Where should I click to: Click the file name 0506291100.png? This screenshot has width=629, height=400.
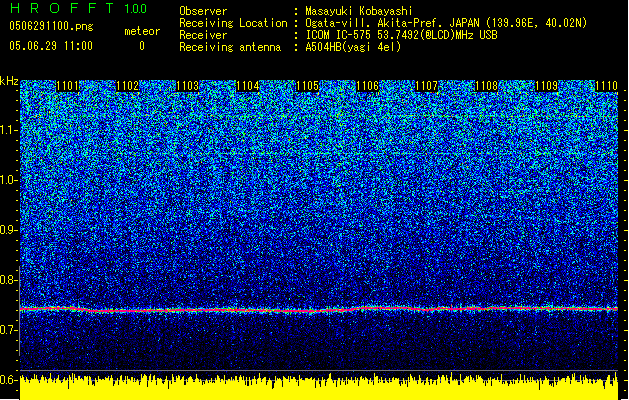click(x=51, y=26)
